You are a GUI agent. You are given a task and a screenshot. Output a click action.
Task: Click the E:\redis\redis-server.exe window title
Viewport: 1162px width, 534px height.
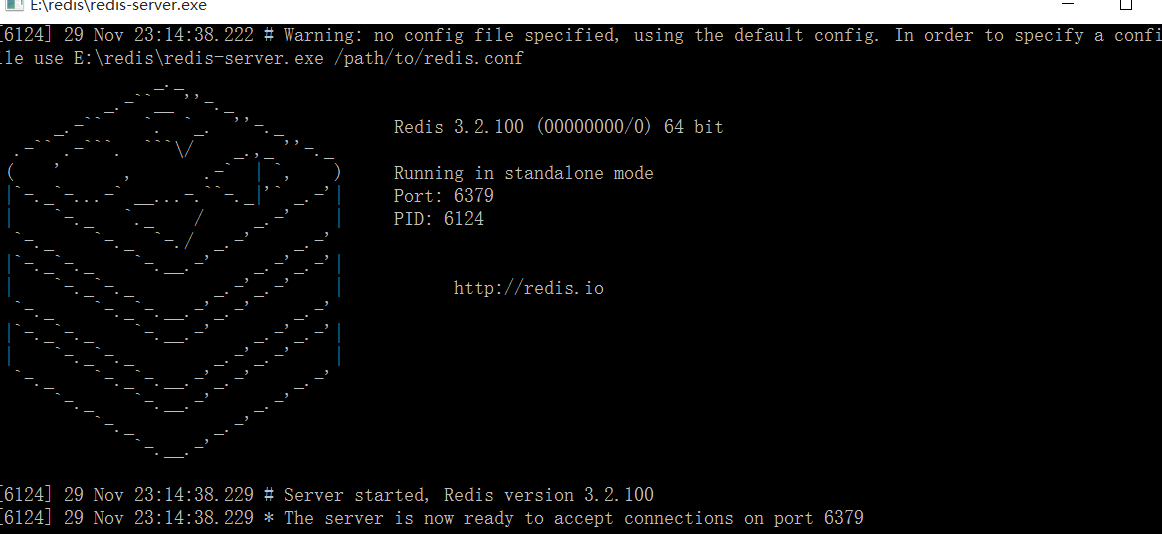118,6
